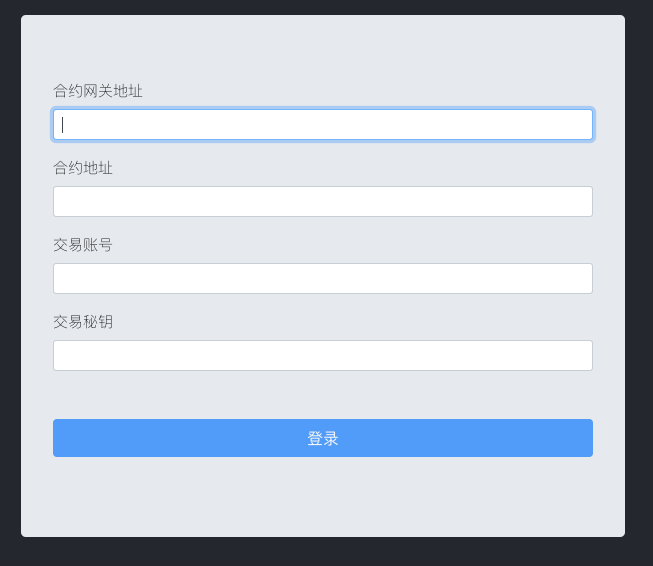
Task: Click empty gray panel area below 登录
Action: pyautogui.click(x=323, y=496)
